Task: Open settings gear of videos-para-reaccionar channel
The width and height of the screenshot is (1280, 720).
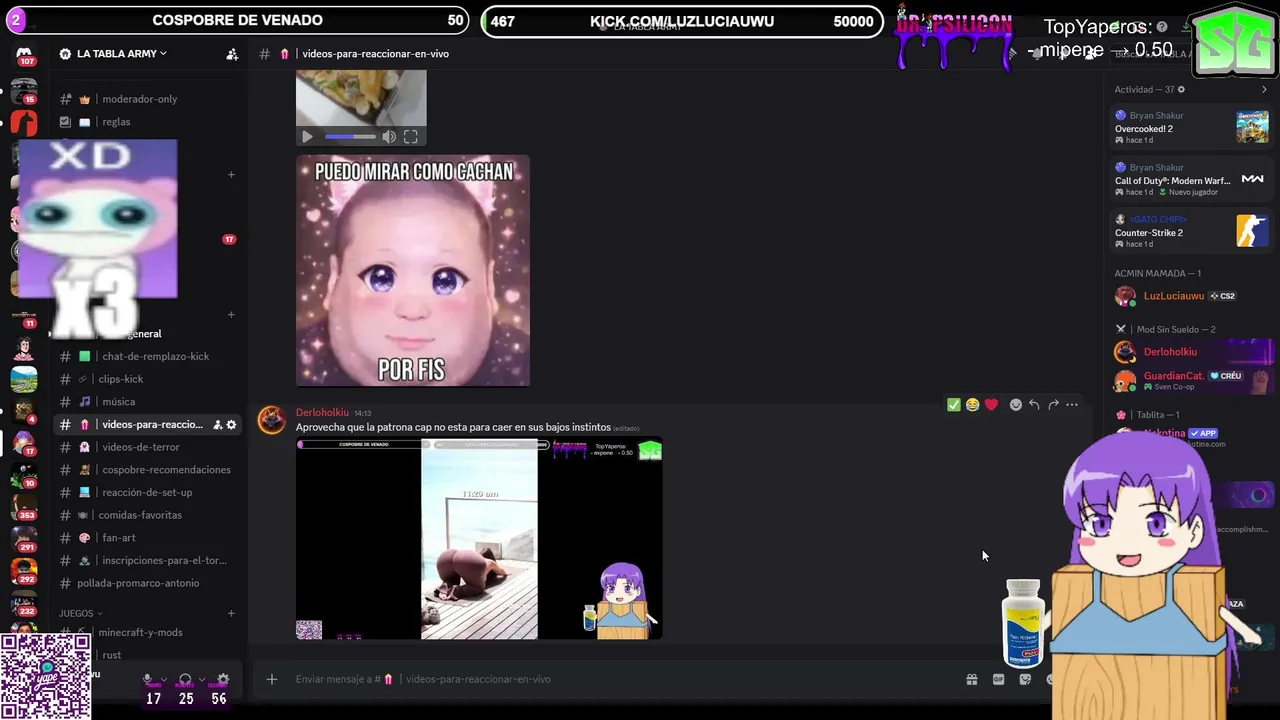Action: [x=231, y=425]
